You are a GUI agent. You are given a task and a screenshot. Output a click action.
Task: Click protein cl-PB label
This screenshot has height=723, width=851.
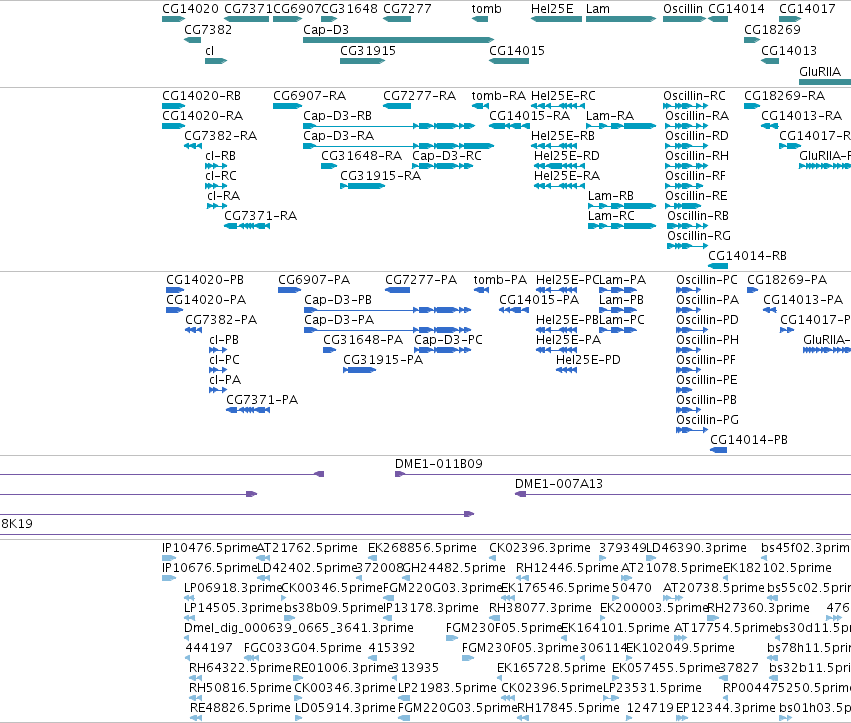tap(224, 340)
